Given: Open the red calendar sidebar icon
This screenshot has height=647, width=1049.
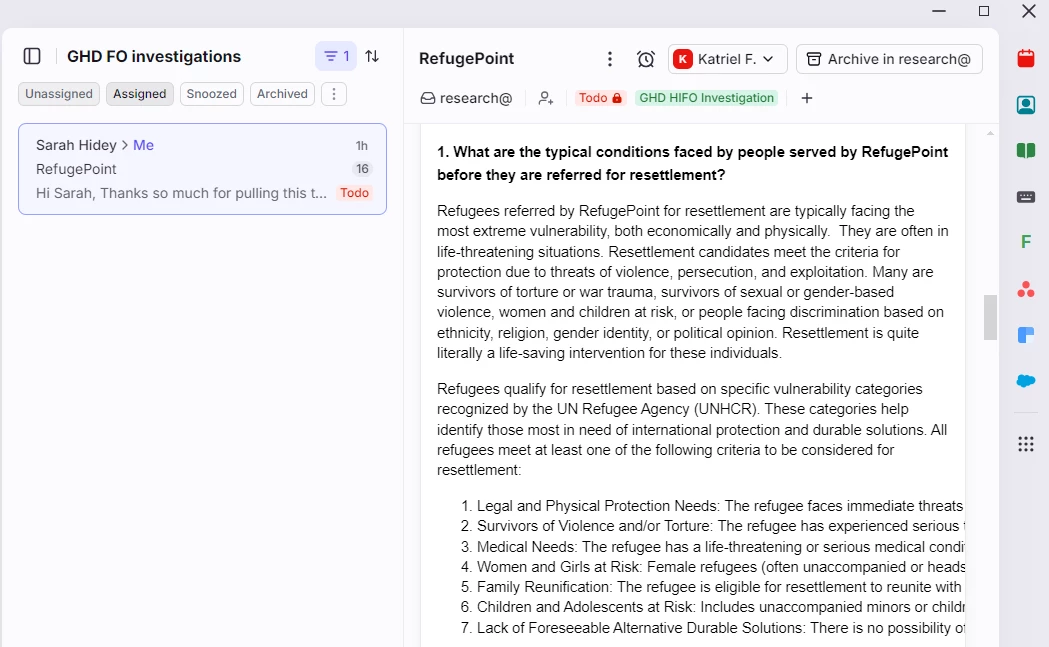Looking at the screenshot, I should (x=1026, y=58).
